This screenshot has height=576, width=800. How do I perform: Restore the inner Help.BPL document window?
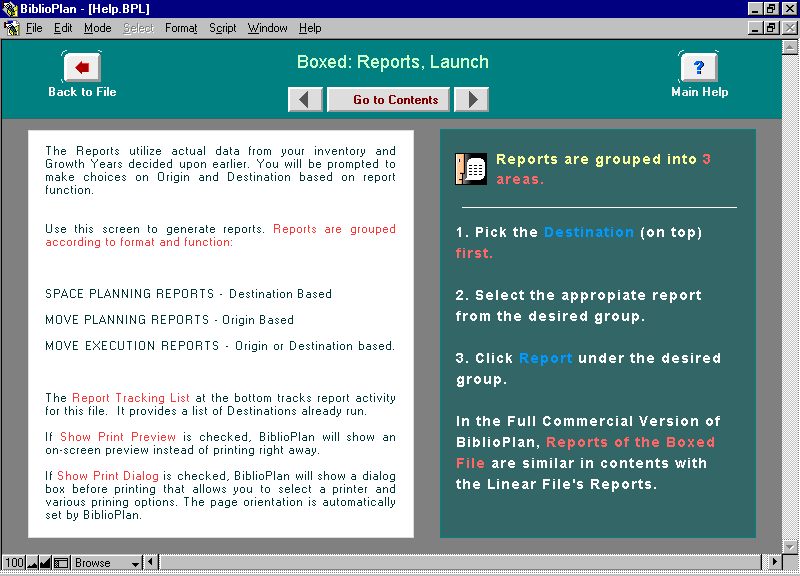tap(771, 28)
